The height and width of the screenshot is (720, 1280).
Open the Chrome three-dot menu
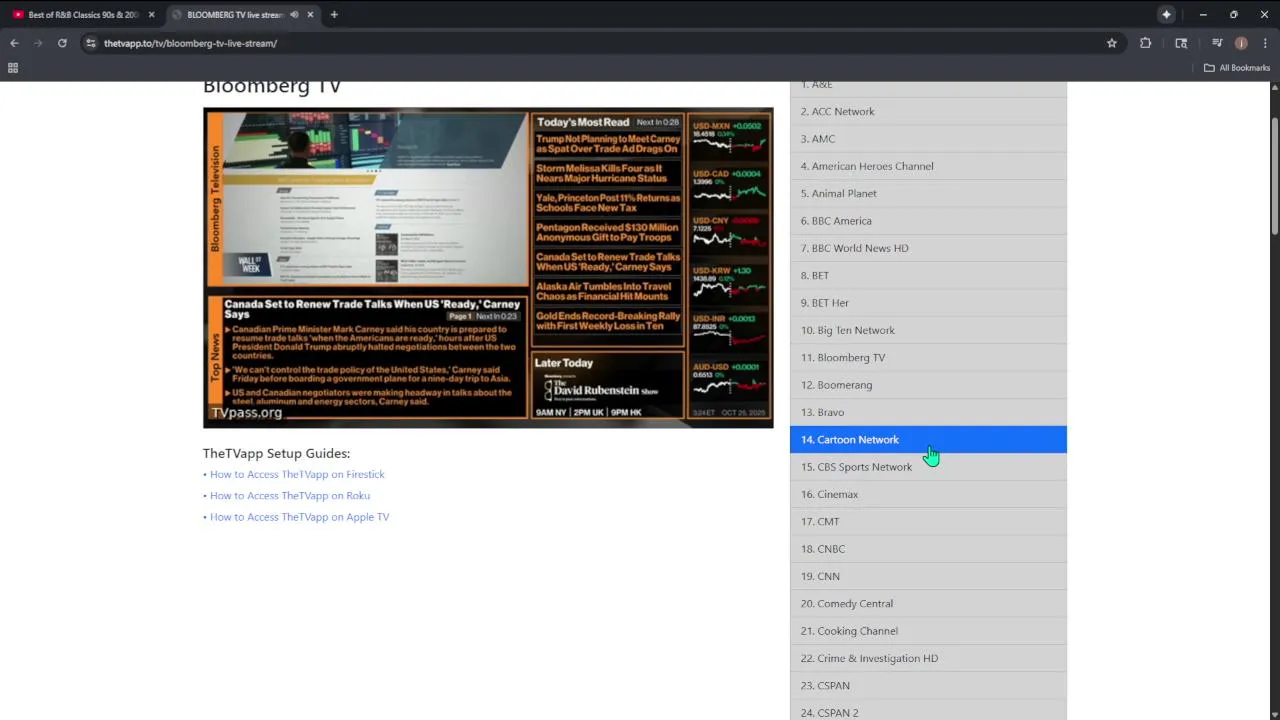pyautogui.click(x=1265, y=43)
